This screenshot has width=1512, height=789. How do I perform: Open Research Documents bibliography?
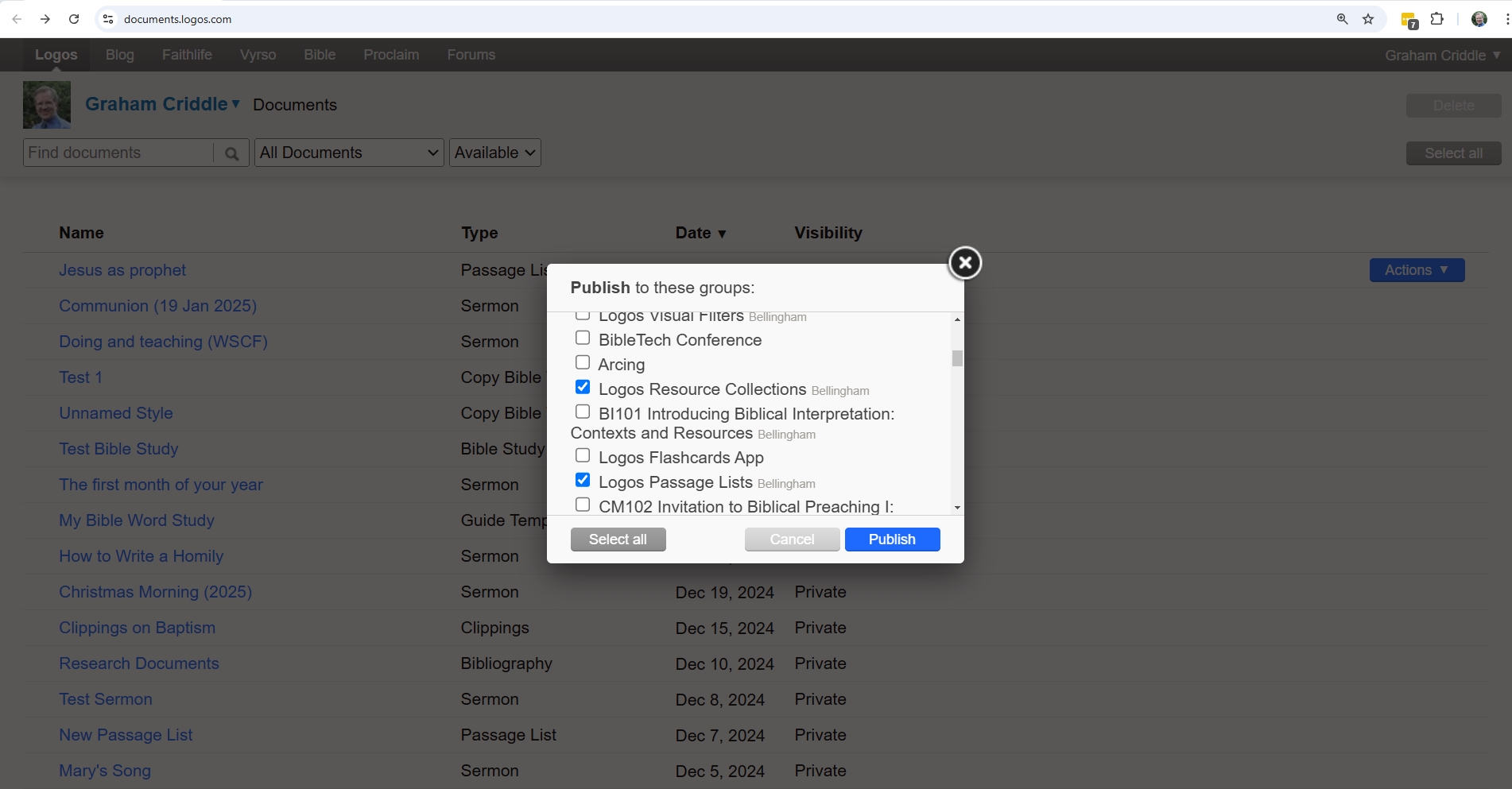pyautogui.click(x=139, y=663)
